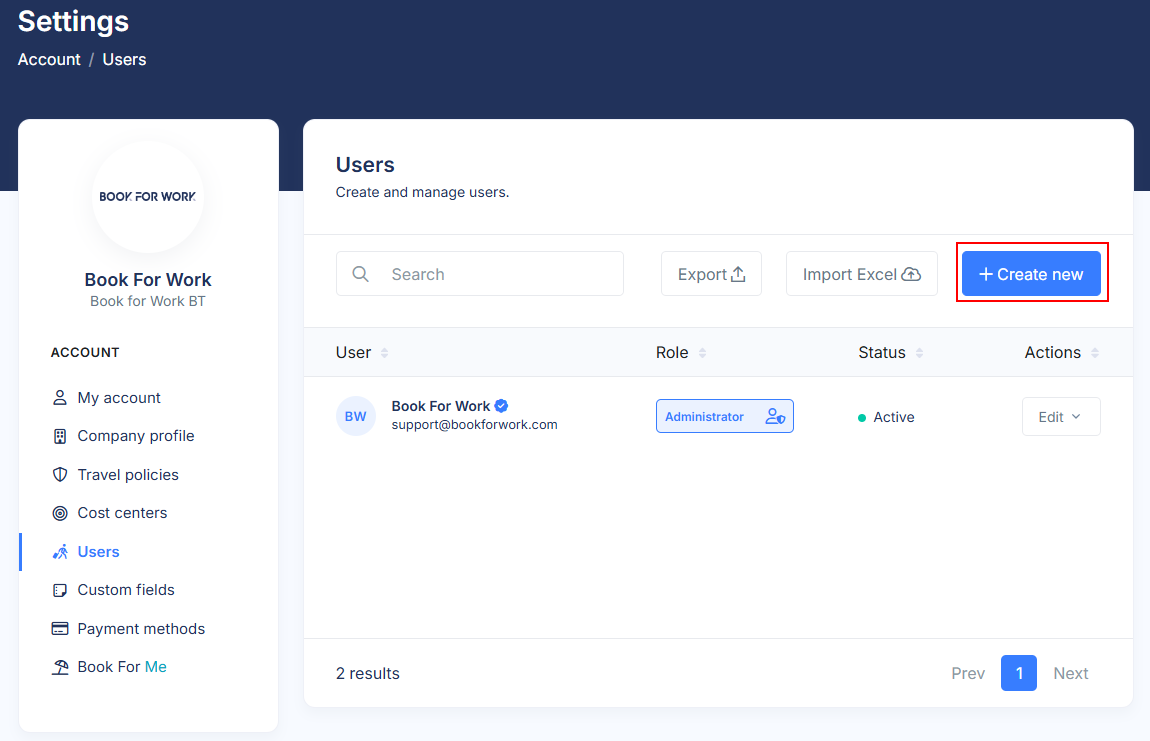Select Users in the sidebar navigation
This screenshot has width=1150, height=741.
click(x=96, y=551)
